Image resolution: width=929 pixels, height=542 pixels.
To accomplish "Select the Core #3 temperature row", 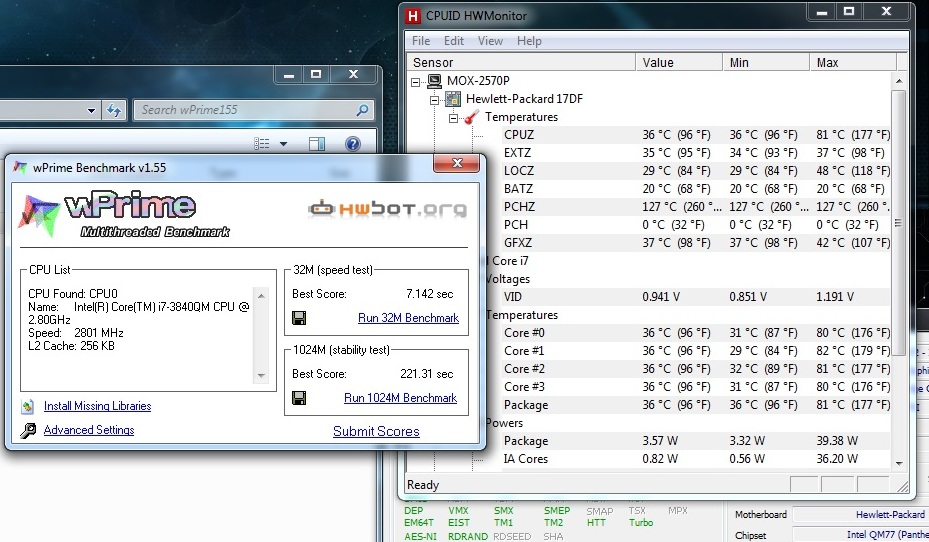I will 696,387.
